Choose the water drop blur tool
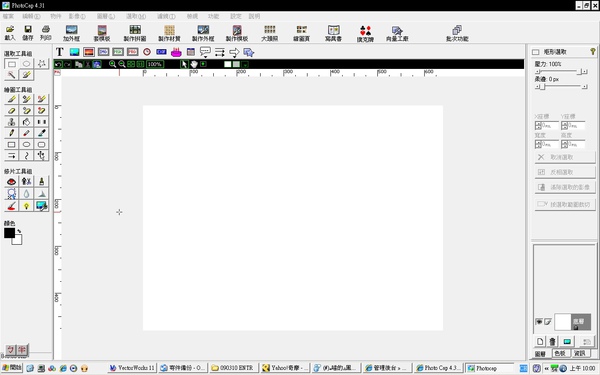The height and width of the screenshot is (375, 600). click(26, 194)
